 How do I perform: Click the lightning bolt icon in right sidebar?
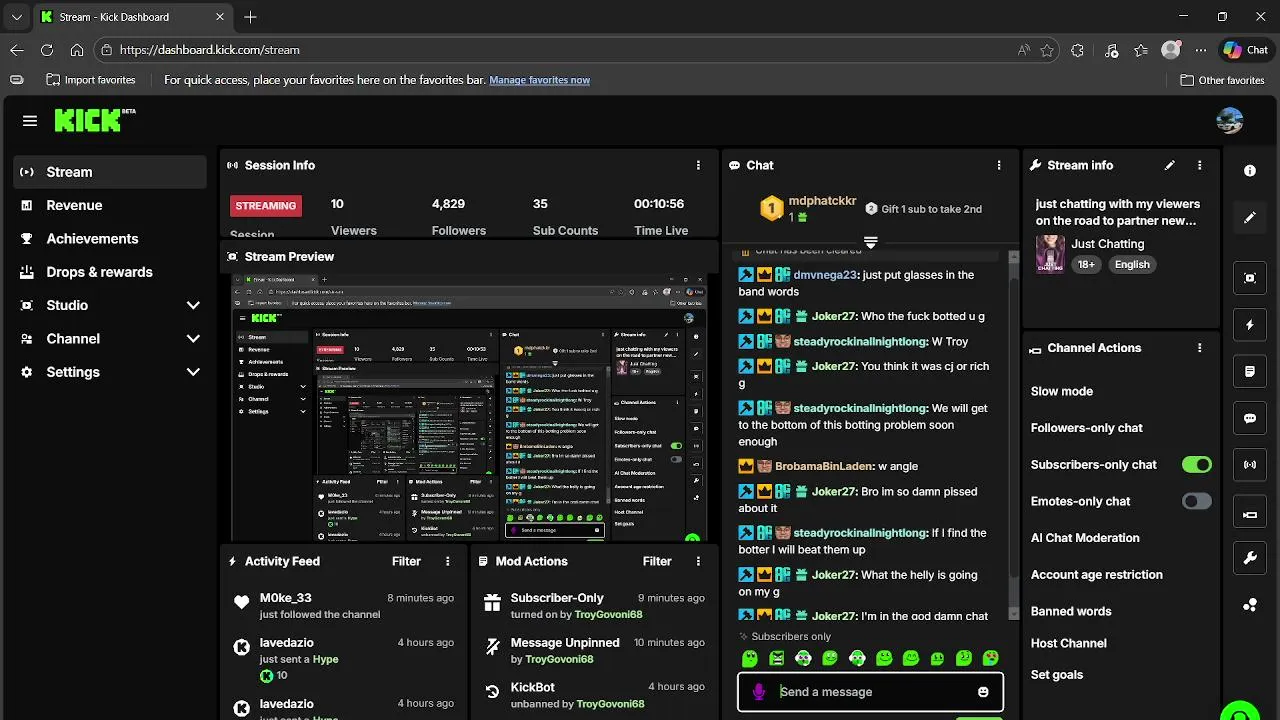click(1250, 325)
